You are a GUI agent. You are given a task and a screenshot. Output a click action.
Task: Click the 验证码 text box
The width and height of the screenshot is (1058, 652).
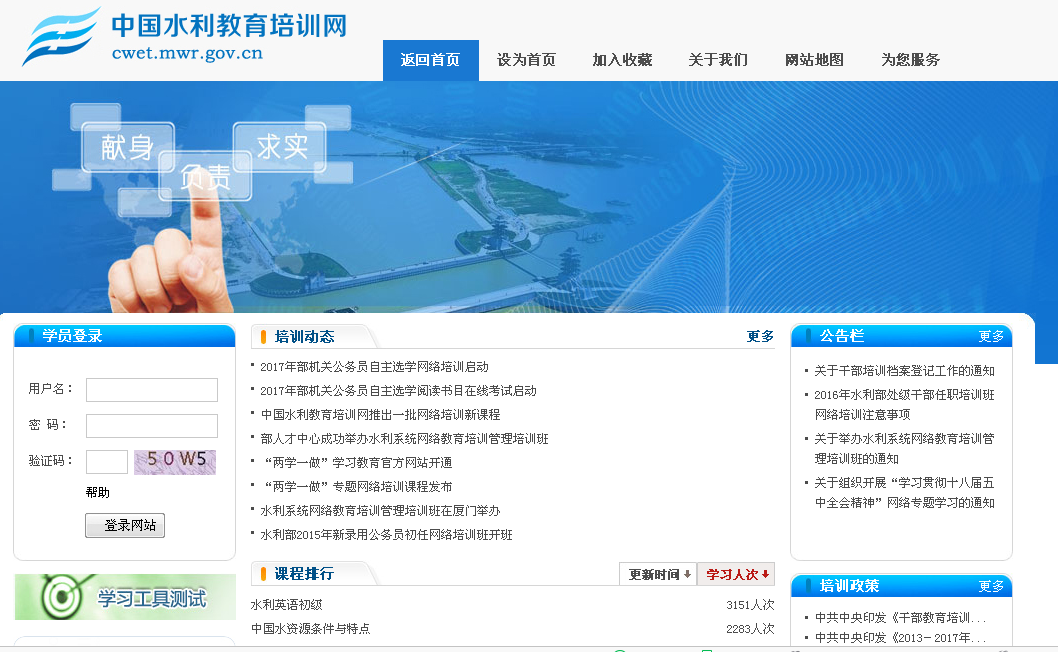coord(106,461)
